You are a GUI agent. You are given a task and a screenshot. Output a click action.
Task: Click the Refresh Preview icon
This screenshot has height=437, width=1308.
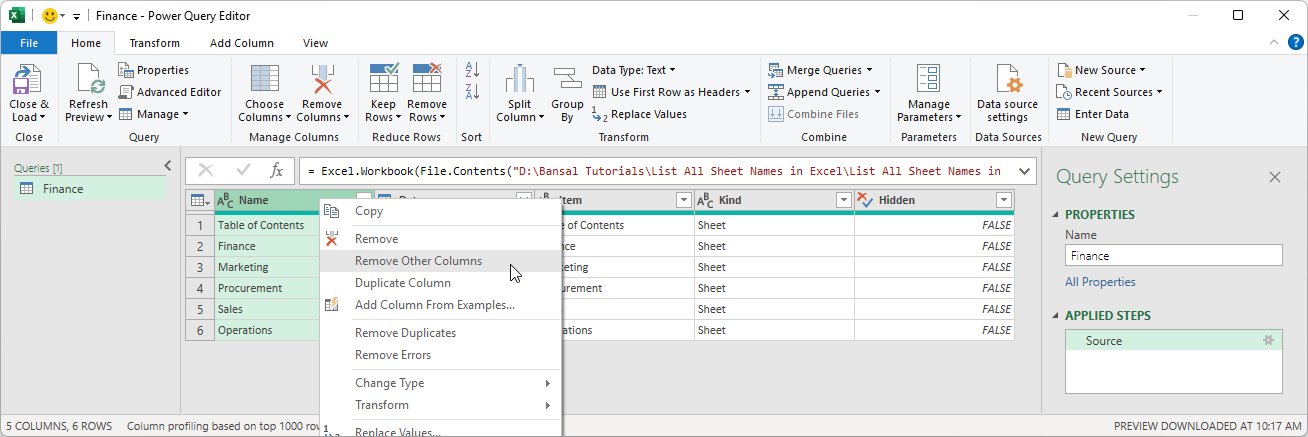(88, 78)
